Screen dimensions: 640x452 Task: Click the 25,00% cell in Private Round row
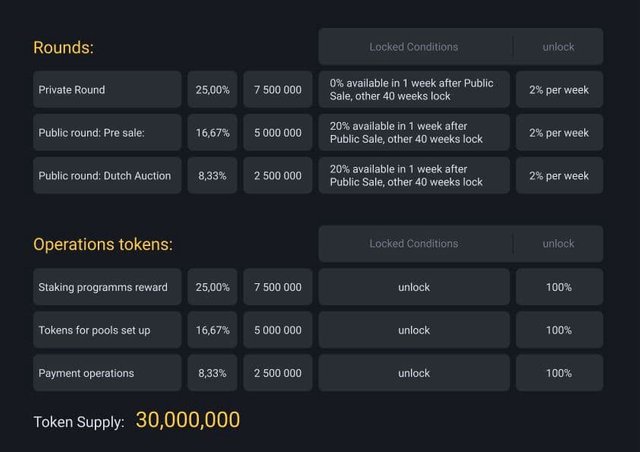212,90
